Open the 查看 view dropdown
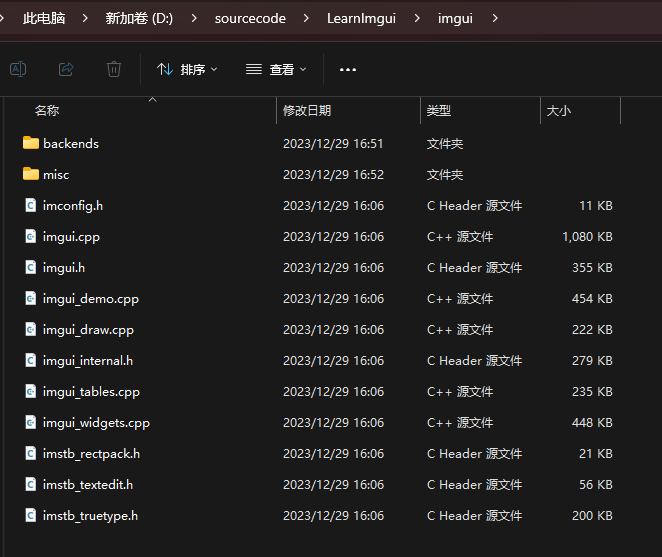Screen dimensions: 662x557 pyautogui.click(x=276, y=69)
